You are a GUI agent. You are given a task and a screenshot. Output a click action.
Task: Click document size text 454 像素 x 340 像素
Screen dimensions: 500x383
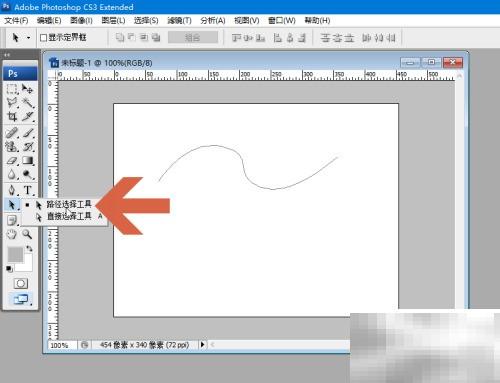click(x=144, y=345)
